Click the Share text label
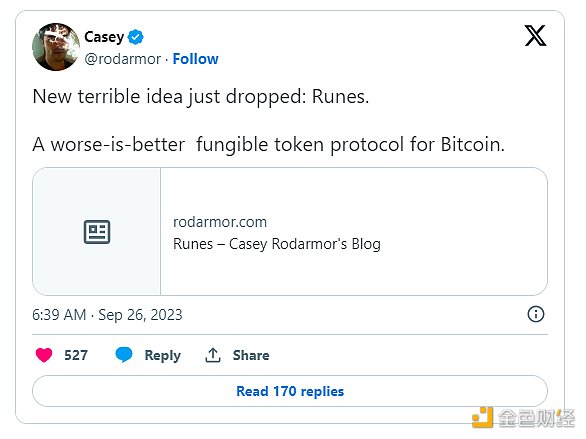Screen dimensions: 586x439 click(251, 355)
